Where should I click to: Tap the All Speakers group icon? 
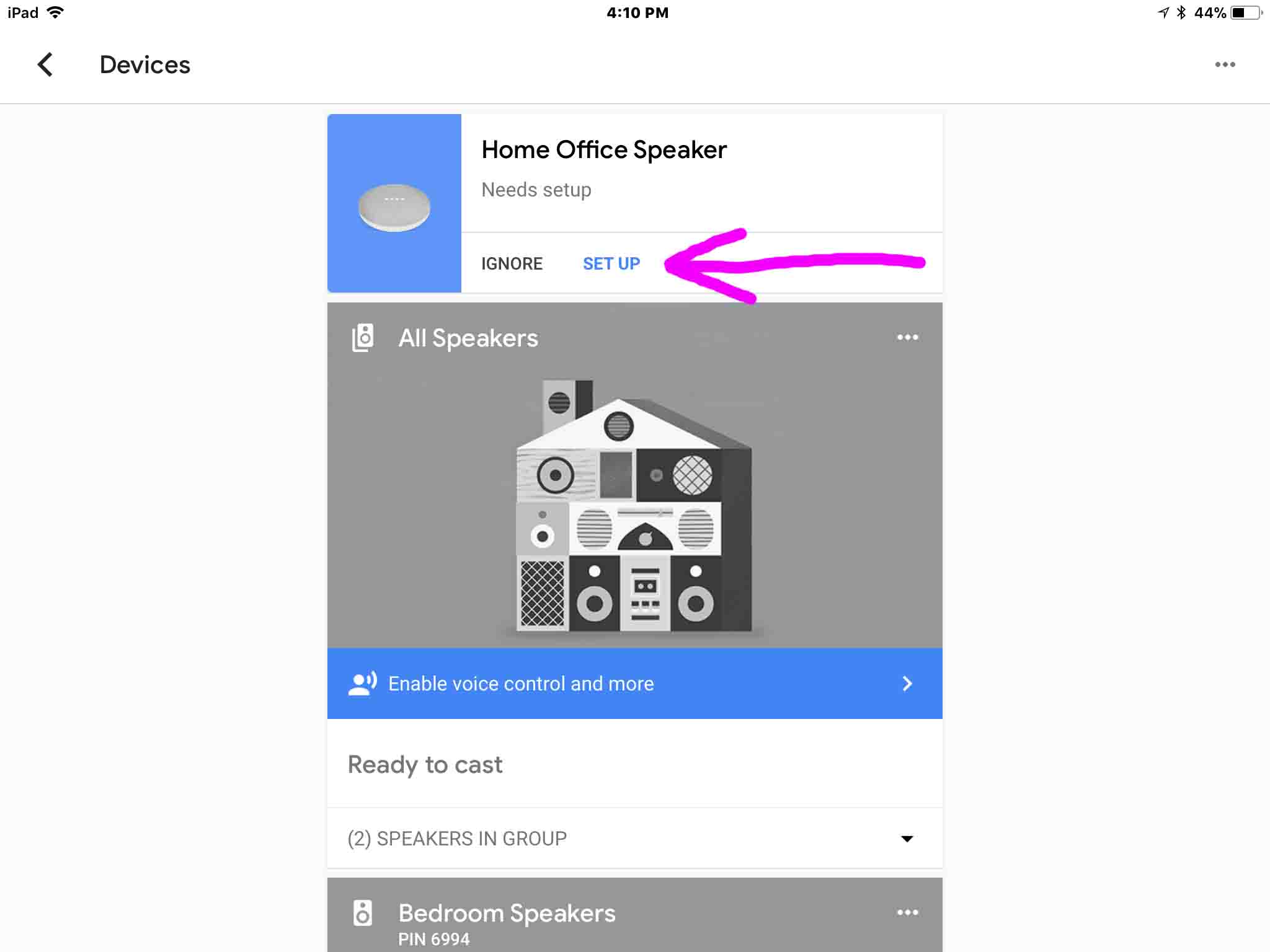tap(363, 338)
